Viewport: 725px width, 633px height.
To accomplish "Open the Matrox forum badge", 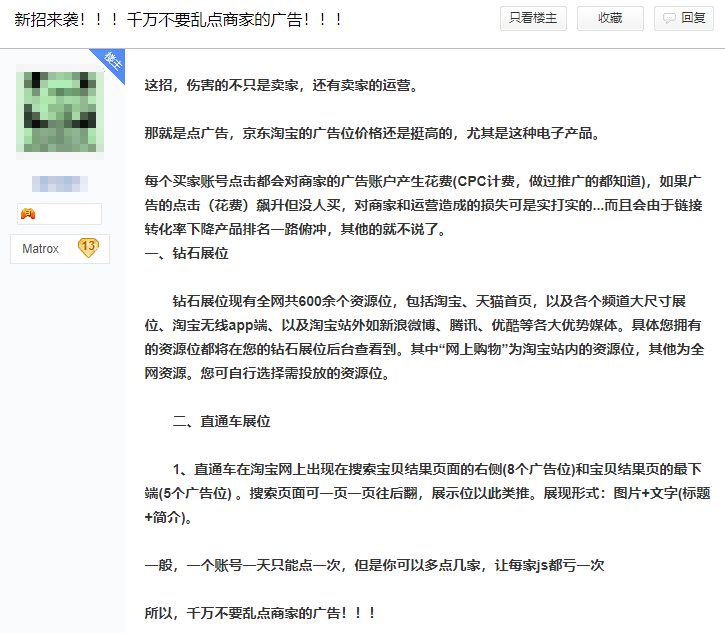I will coord(60,249).
